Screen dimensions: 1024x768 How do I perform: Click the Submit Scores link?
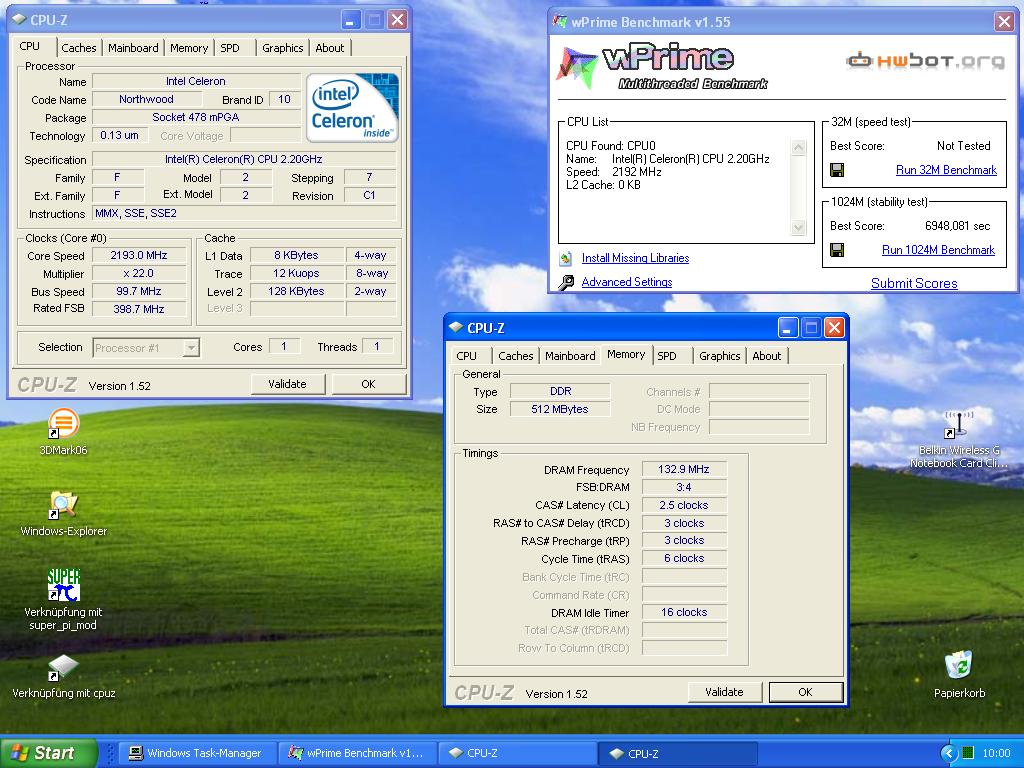pyautogui.click(x=914, y=283)
